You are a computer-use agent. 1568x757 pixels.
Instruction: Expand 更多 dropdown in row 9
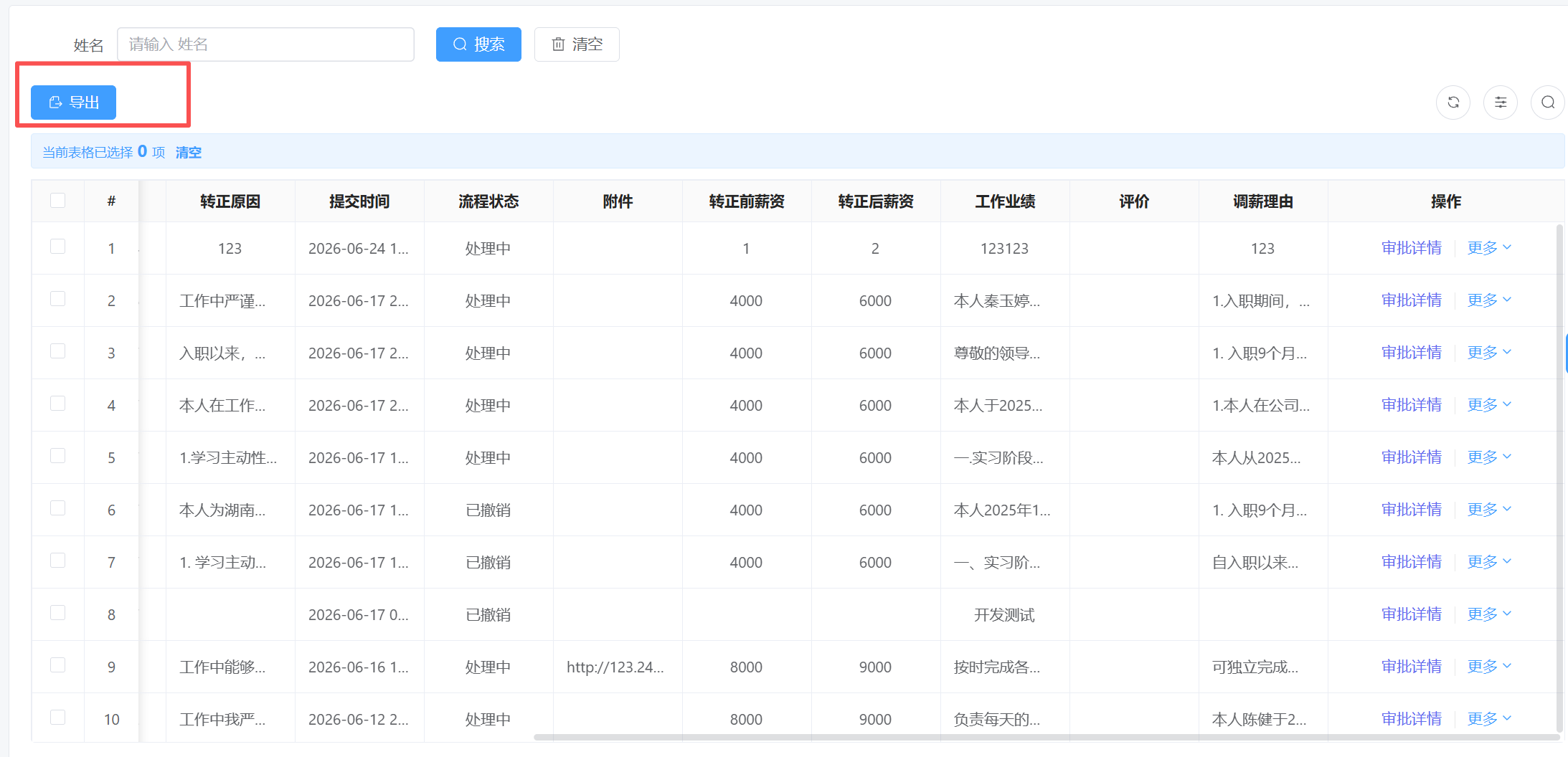(x=1489, y=667)
